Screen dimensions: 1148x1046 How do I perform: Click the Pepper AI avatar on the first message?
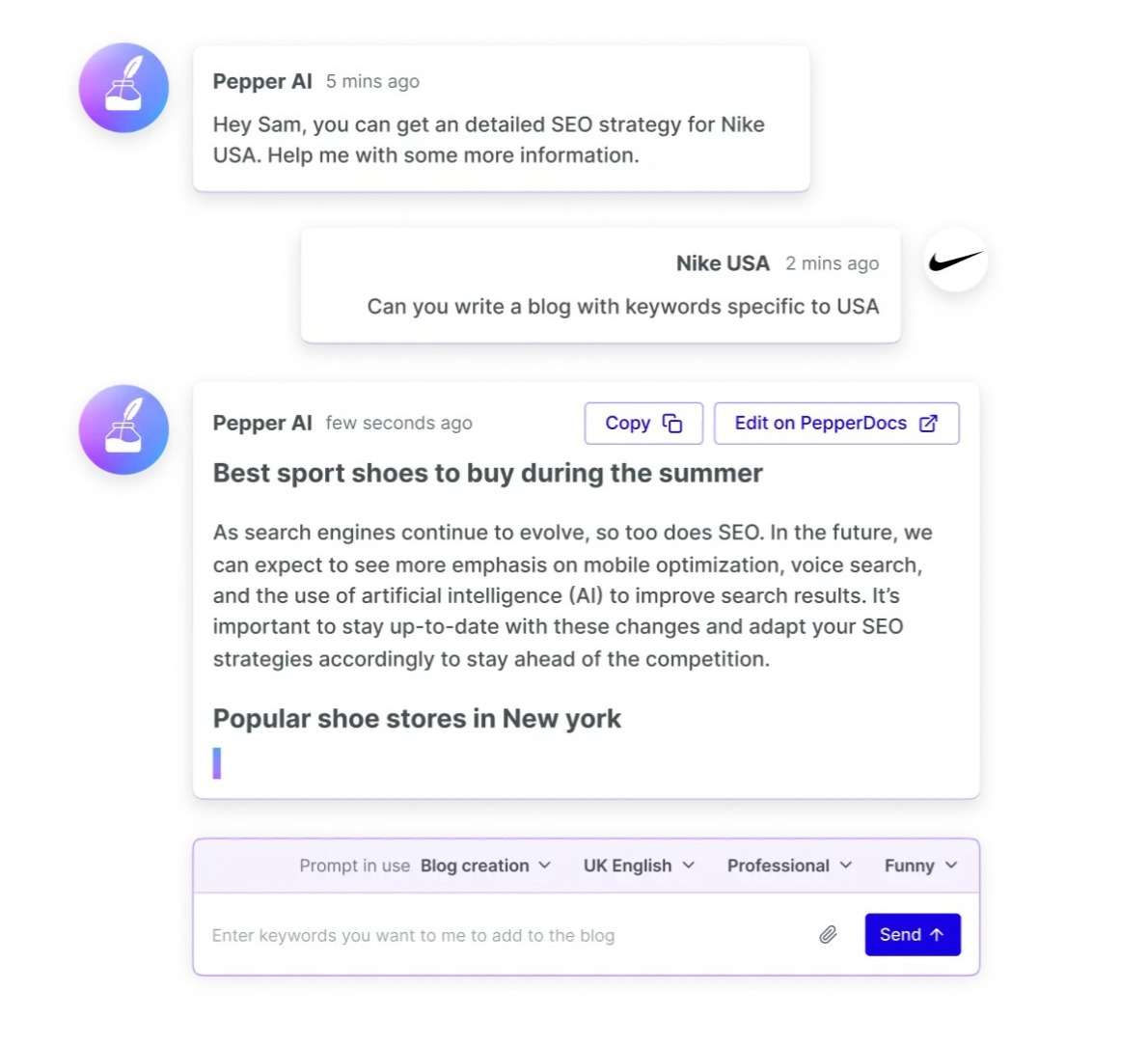pos(123,88)
